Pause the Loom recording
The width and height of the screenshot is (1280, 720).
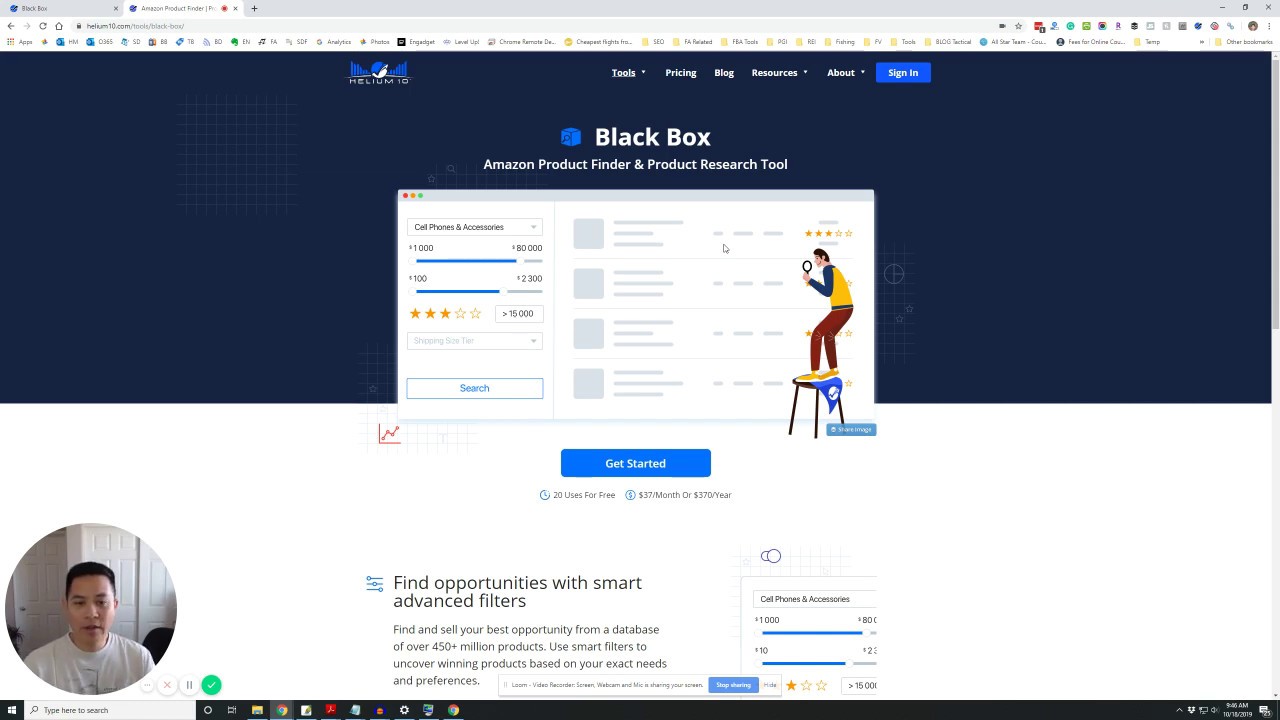(189, 685)
